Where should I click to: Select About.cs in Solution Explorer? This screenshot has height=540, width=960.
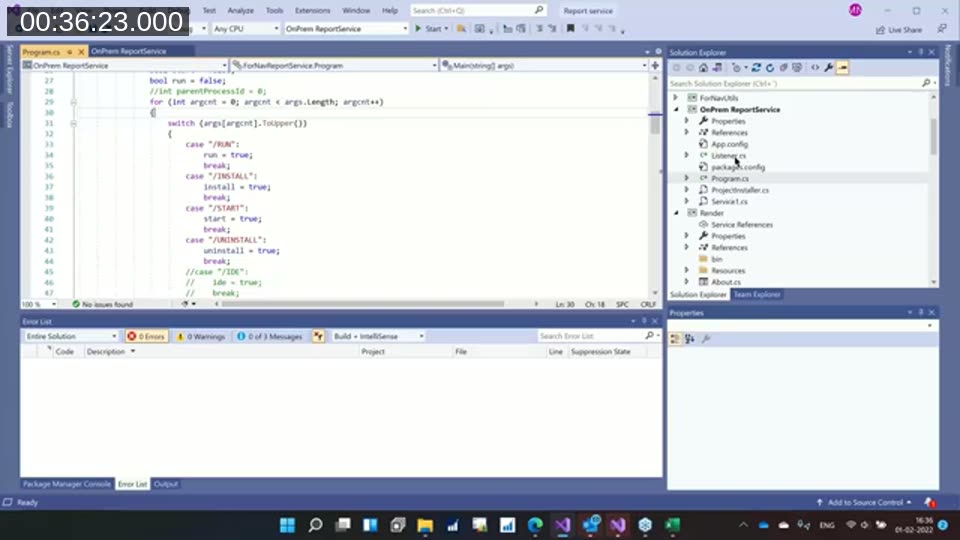coord(726,282)
